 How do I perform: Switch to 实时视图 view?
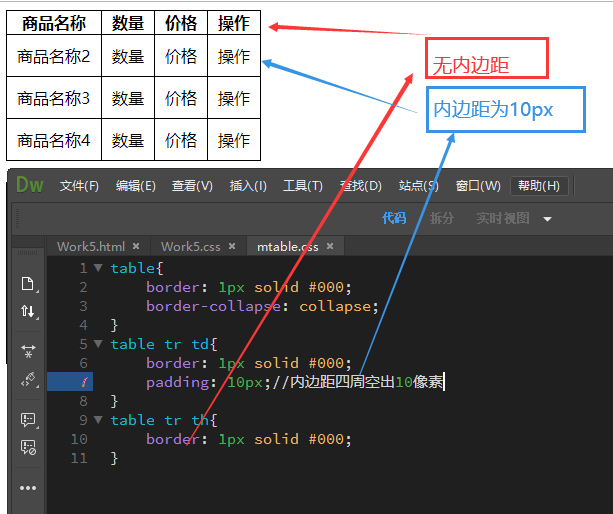click(503, 218)
